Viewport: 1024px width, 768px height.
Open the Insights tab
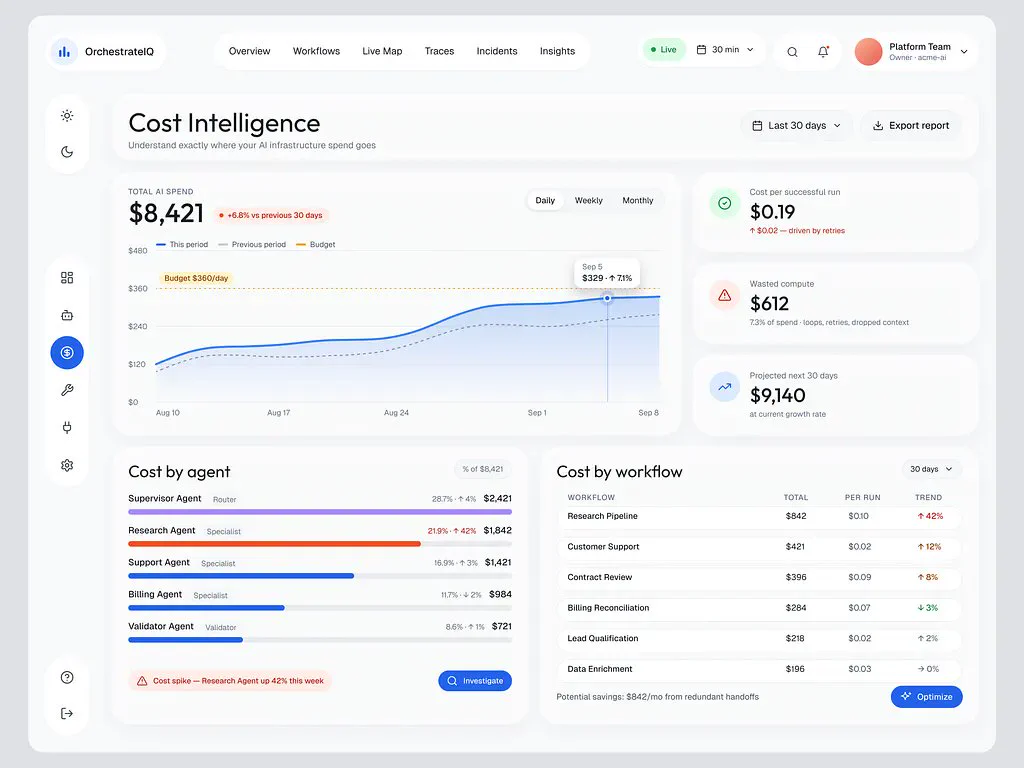pos(557,51)
